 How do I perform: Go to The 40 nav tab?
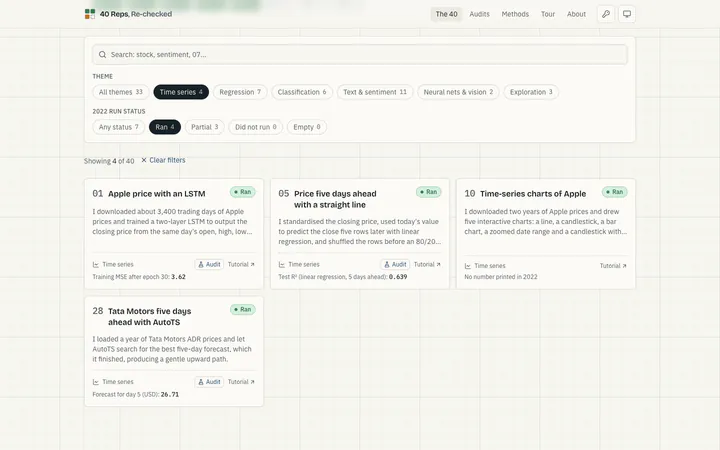pyautogui.click(x=446, y=14)
